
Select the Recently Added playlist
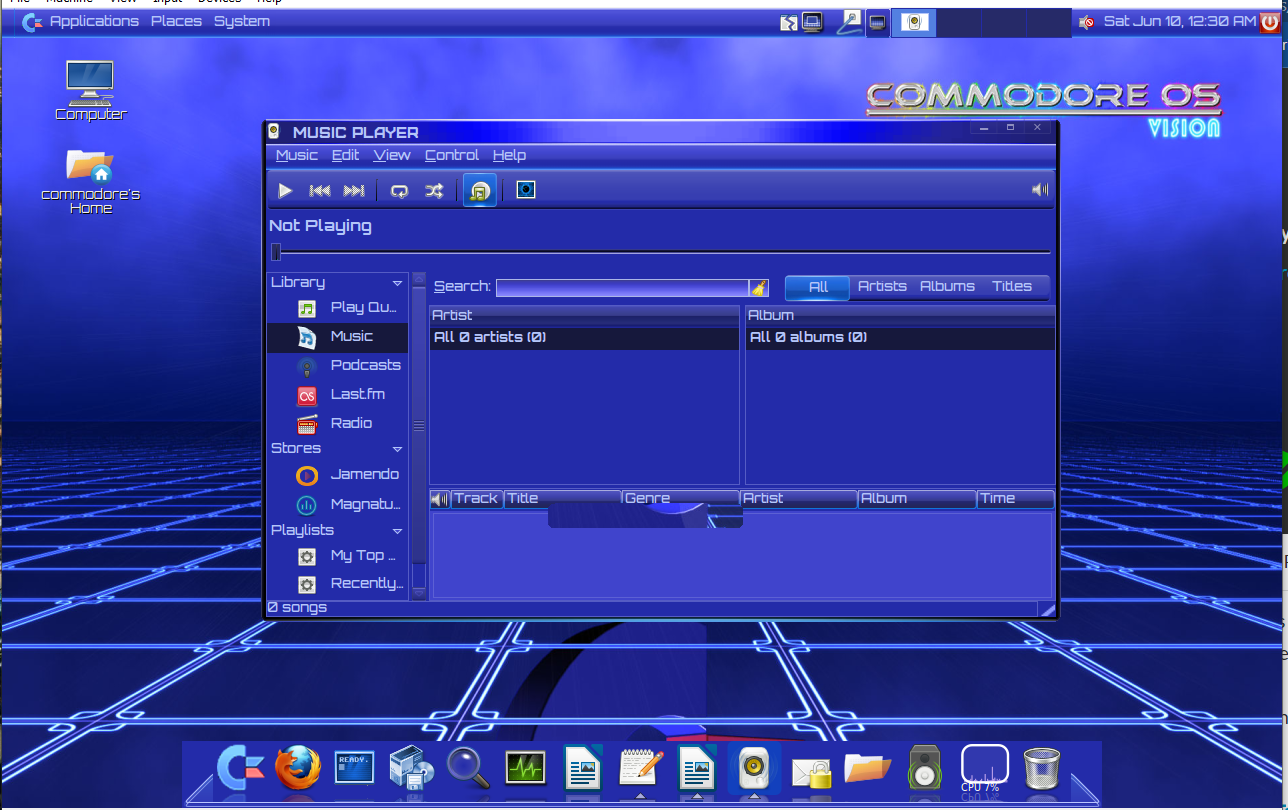click(337, 584)
